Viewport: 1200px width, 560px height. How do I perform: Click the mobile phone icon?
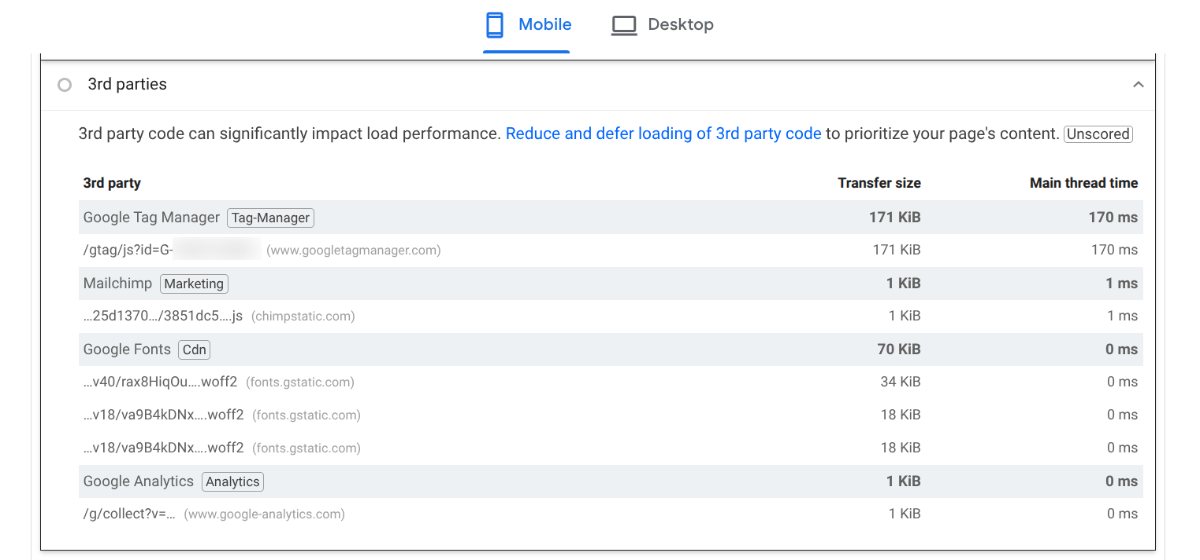click(495, 25)
